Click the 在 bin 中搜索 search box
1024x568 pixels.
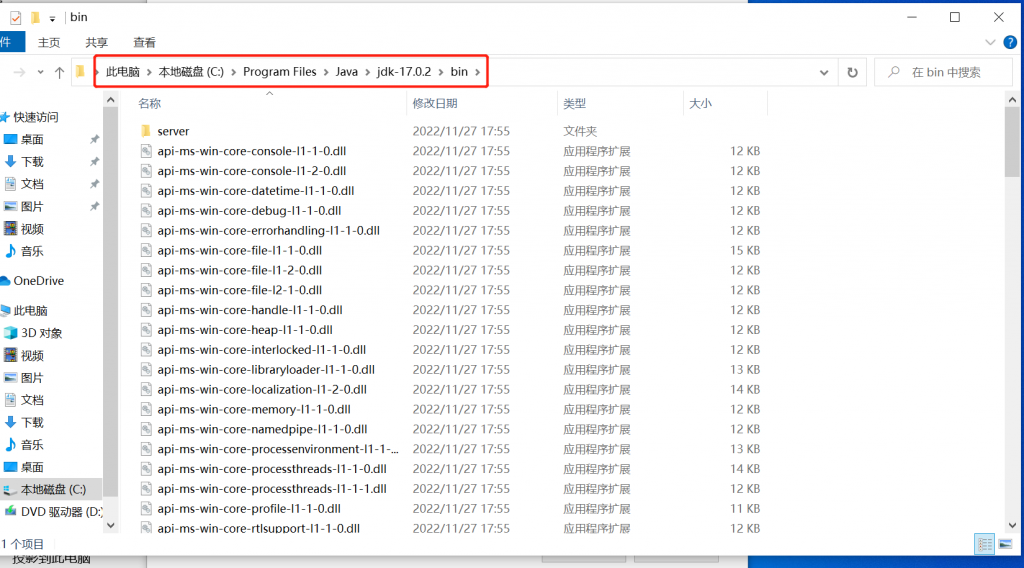click(946, 72)
